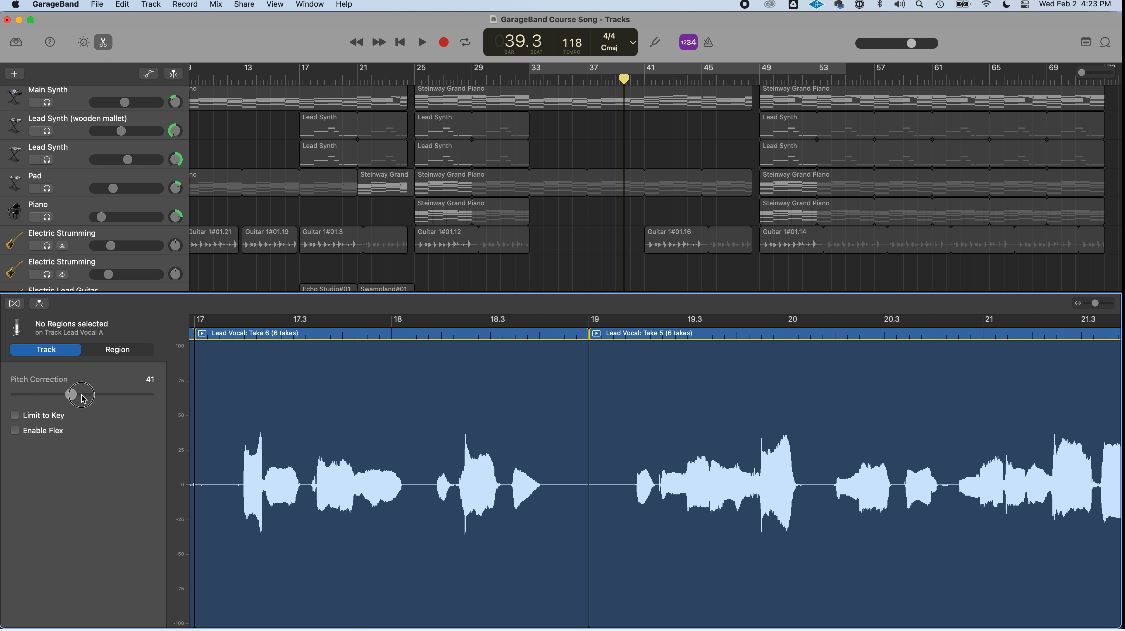This screenshot has width=1125, height=631.
Task: Click the yellow playhead marker in the ruler
Action: (x=623, y=79)
